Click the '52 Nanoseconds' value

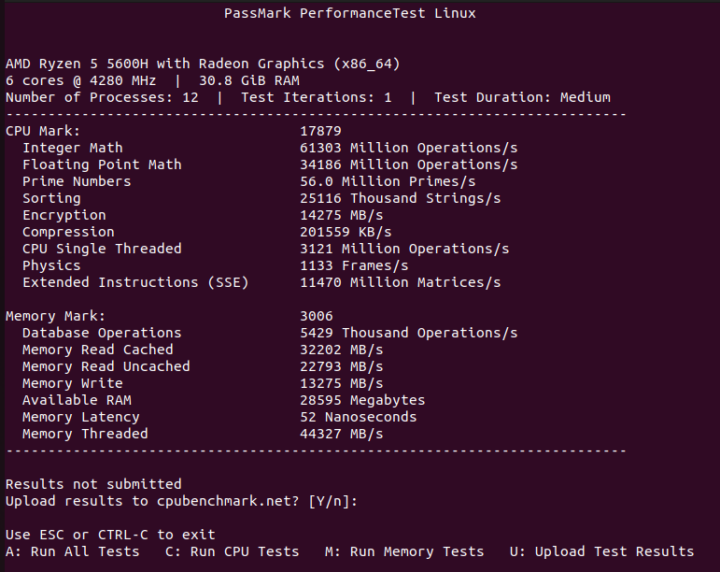pos(358,417)
